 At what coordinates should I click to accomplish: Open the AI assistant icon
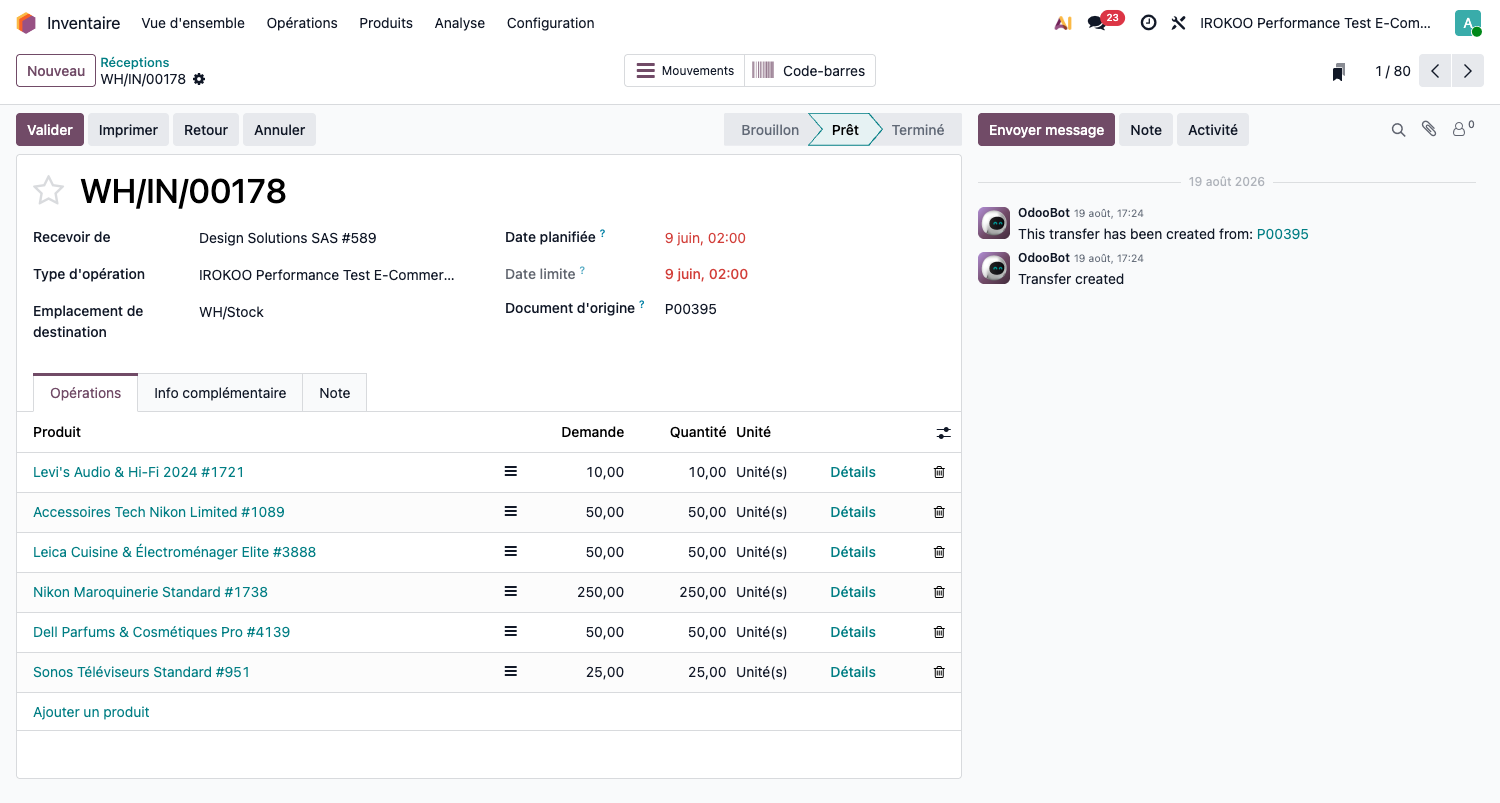tap(1063, 23)
